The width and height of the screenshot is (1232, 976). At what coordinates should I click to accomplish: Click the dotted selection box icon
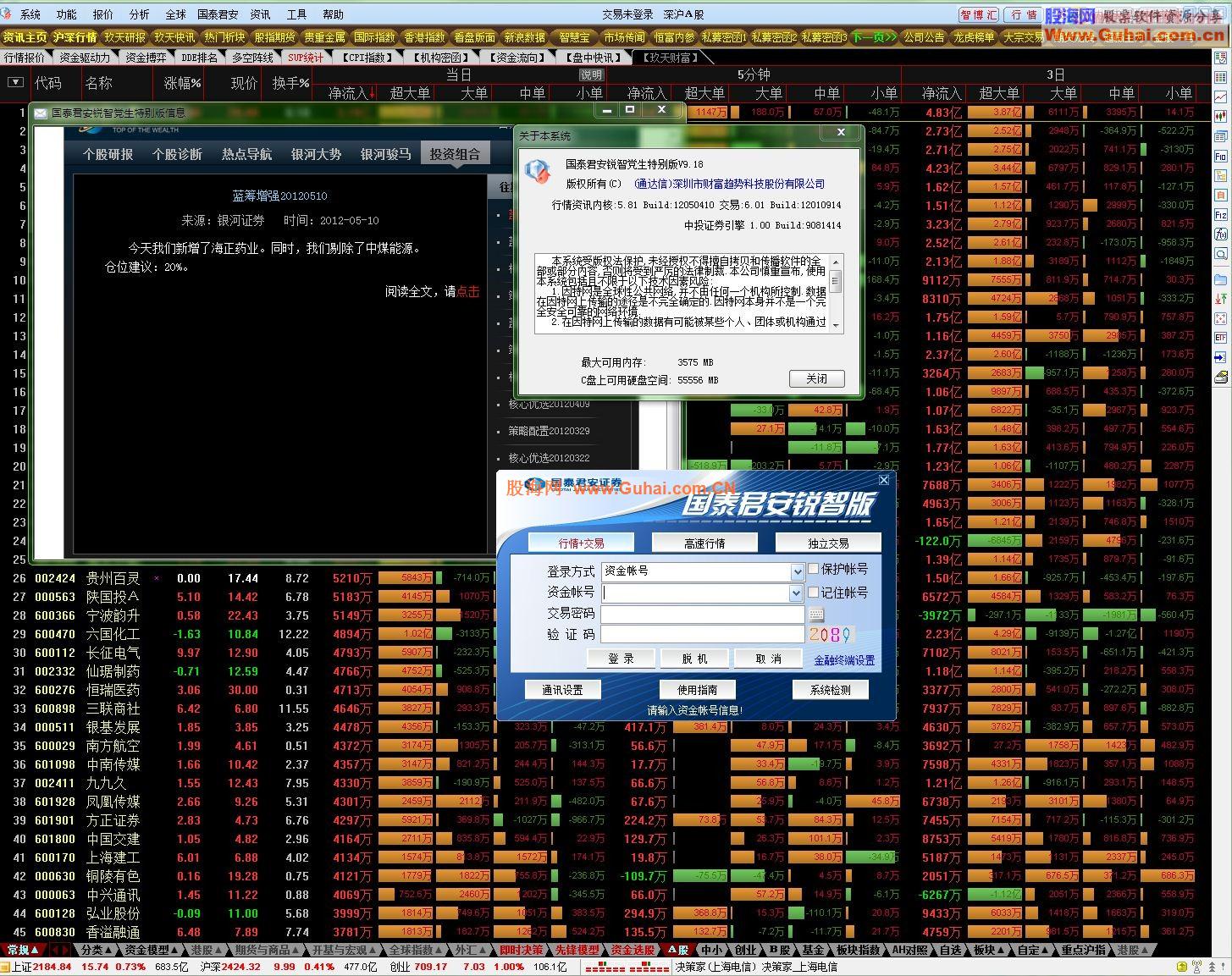(x=1221, y=318)
